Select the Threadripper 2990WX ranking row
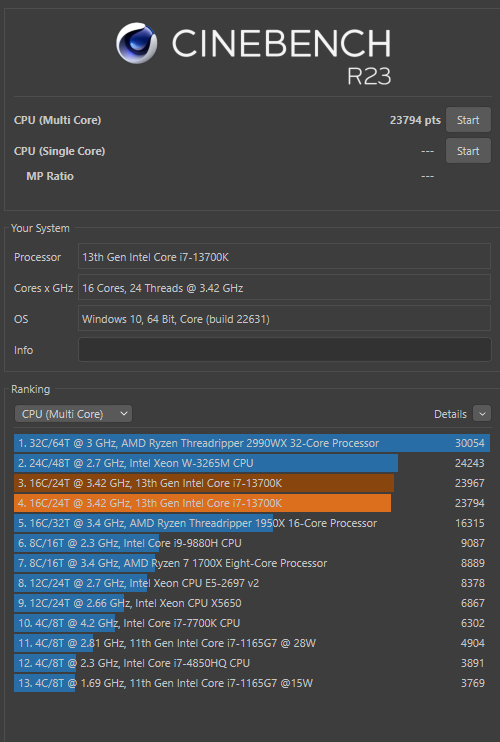 coord(252,443)
